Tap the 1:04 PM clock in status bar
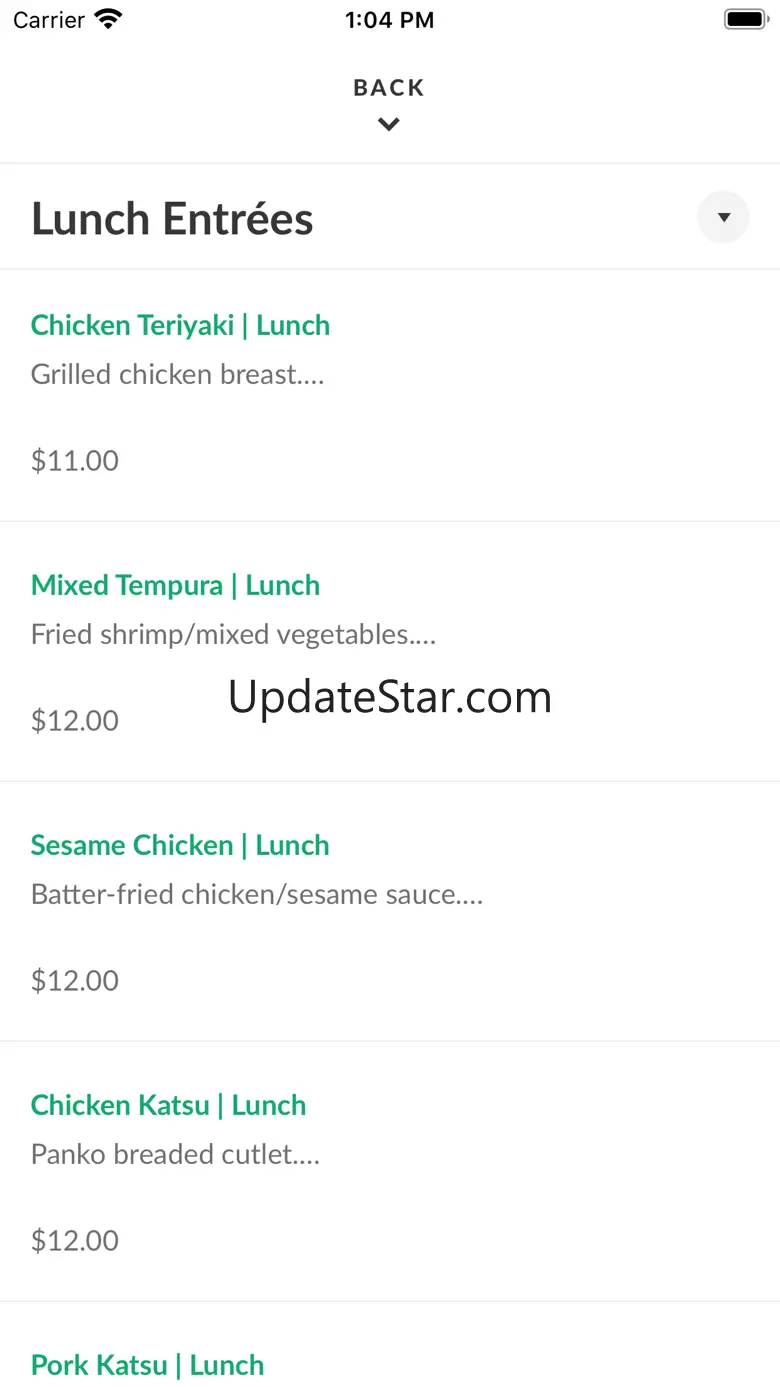 (389, 20)
